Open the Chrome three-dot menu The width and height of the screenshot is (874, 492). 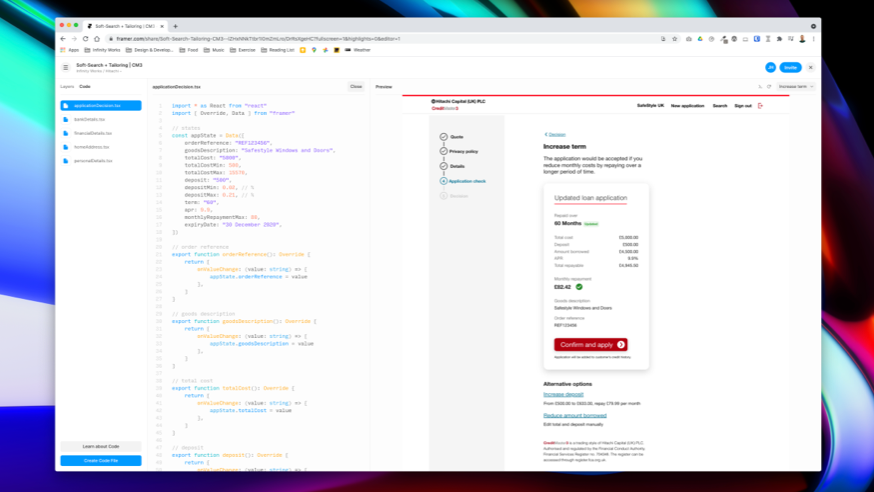coord(813,39)
